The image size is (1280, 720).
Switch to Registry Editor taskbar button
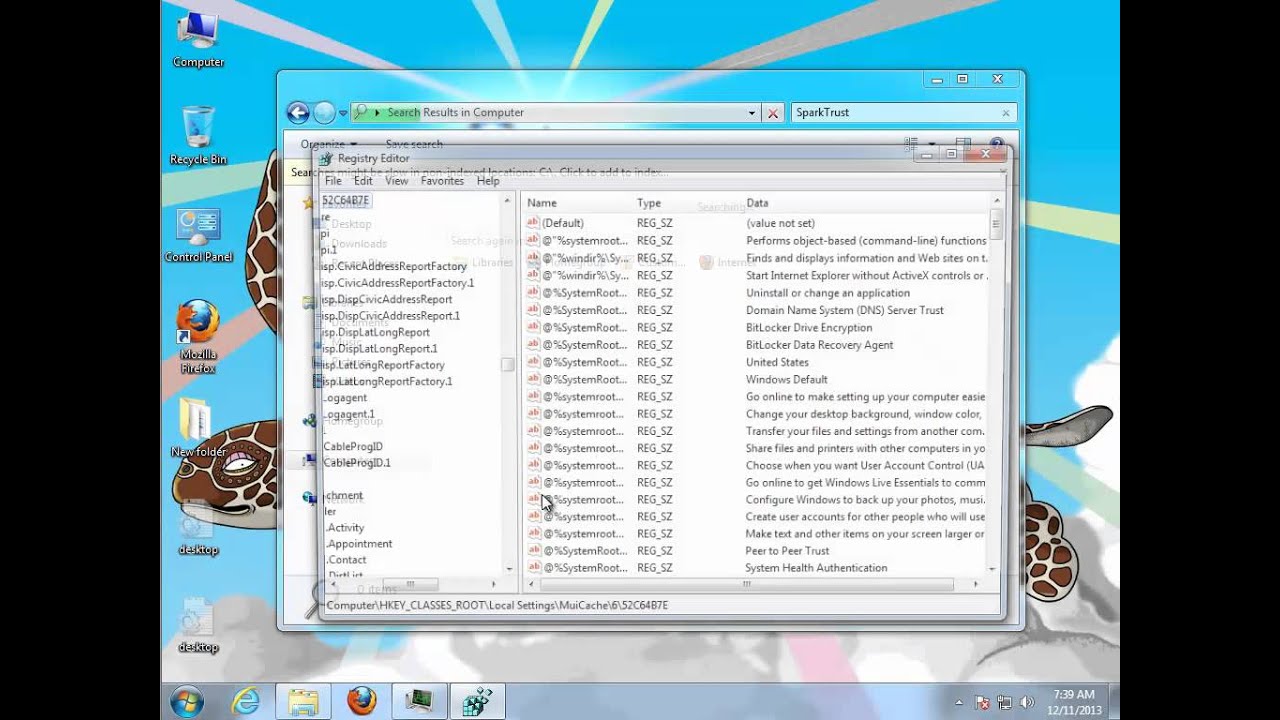click(477, 700)
